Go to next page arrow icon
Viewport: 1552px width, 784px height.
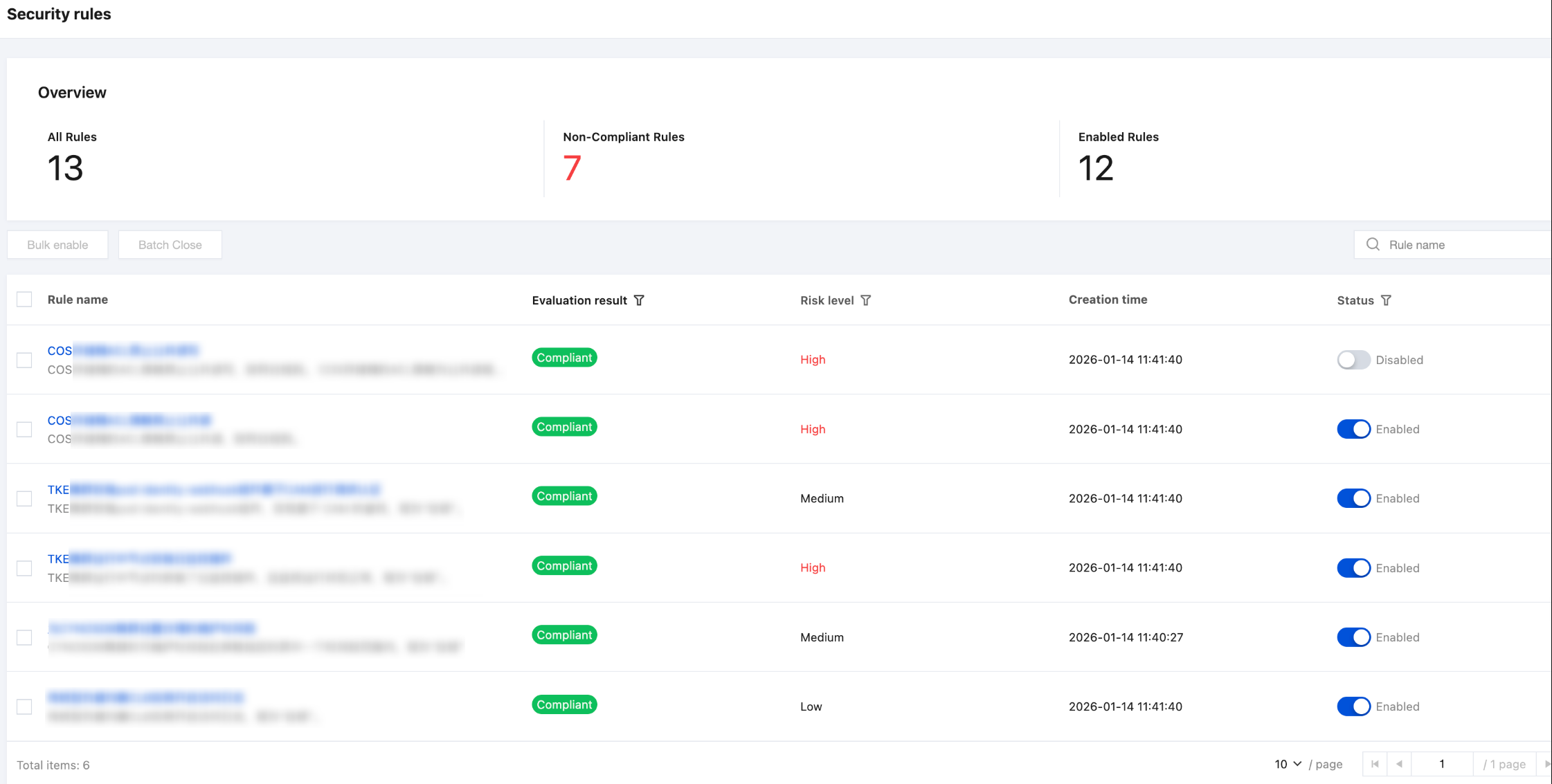1547,764
